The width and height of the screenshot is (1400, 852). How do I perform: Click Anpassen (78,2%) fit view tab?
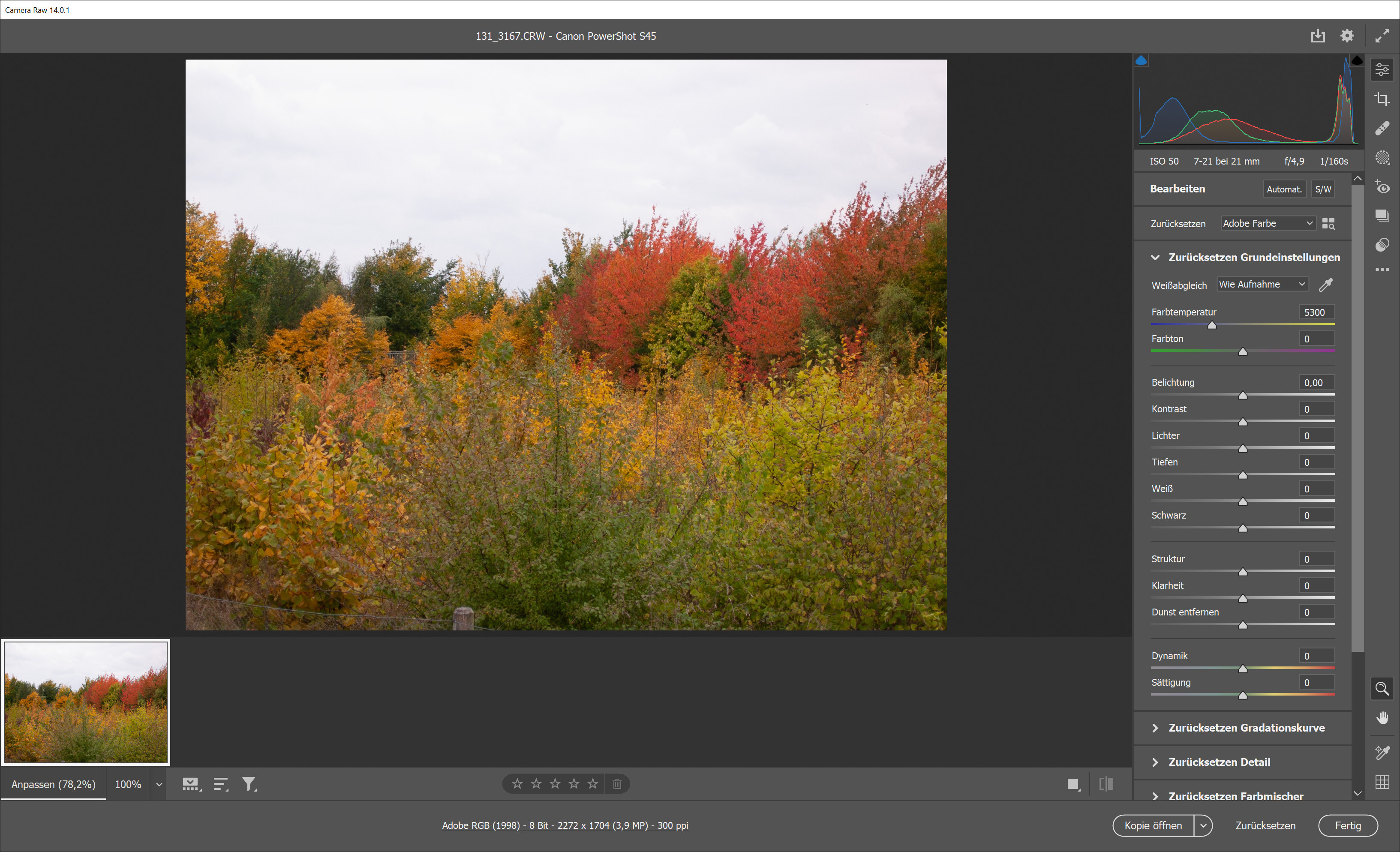(54, 784)
